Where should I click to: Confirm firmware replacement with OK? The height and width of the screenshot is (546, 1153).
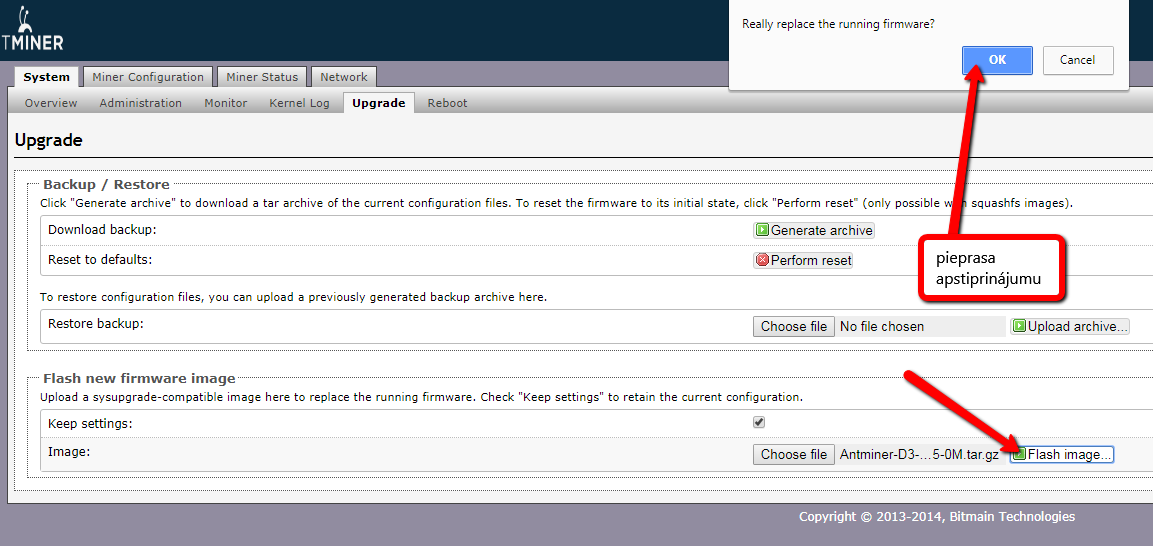click(x=997, y=60)
